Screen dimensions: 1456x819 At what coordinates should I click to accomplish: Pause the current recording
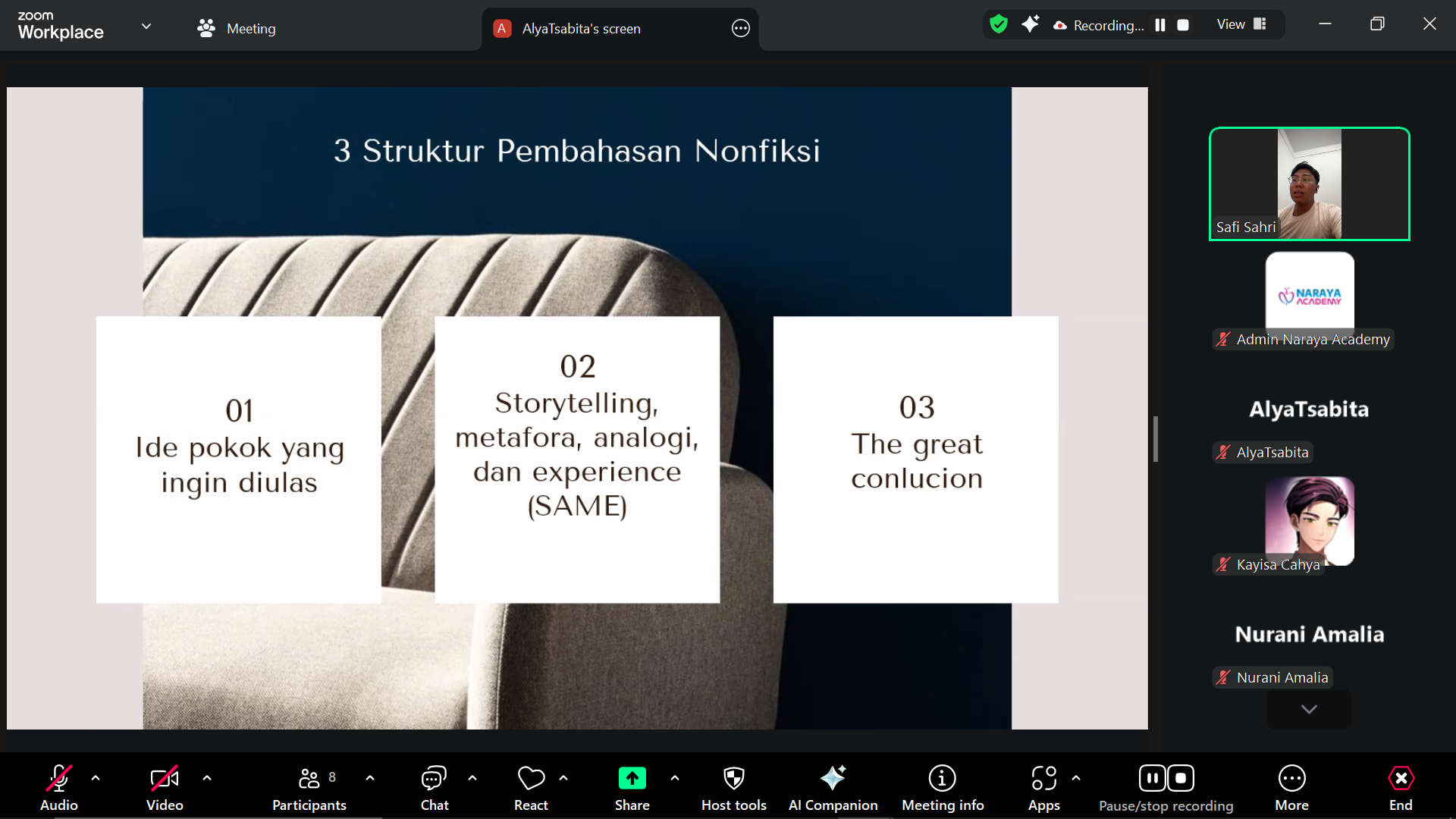click(x=1152, y=777)
